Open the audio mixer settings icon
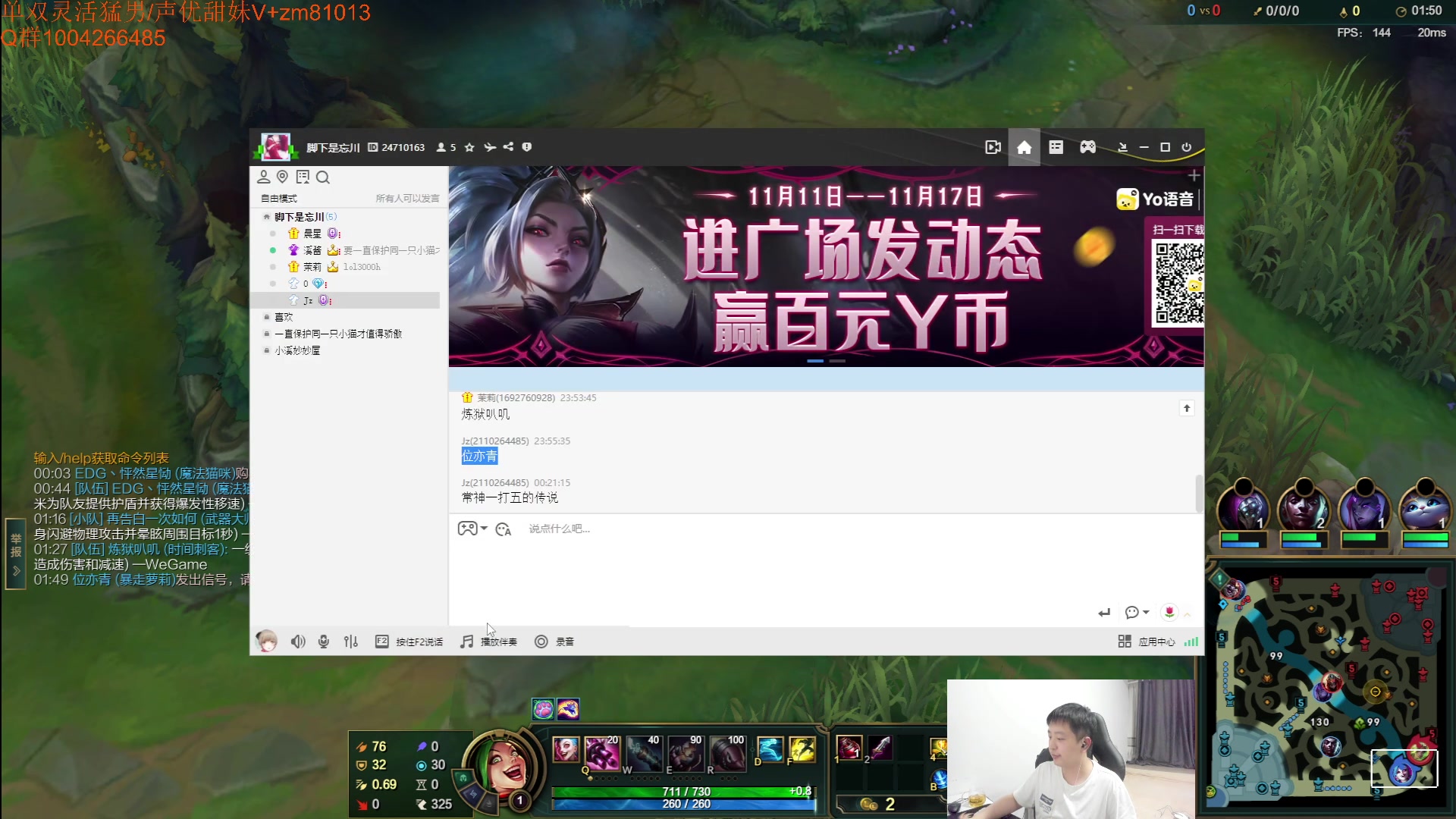 (350, 642)
